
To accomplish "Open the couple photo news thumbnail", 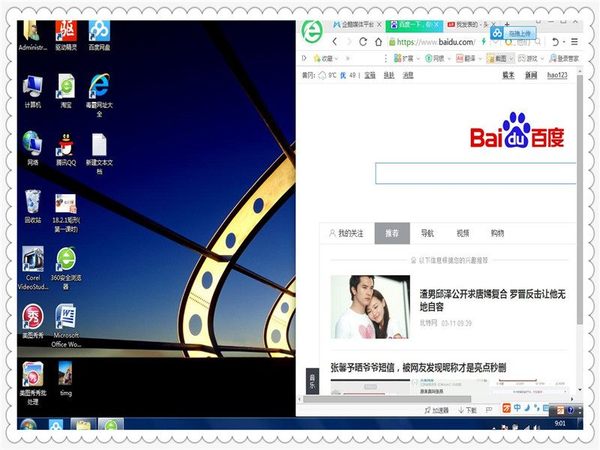I will coord(370,307).
